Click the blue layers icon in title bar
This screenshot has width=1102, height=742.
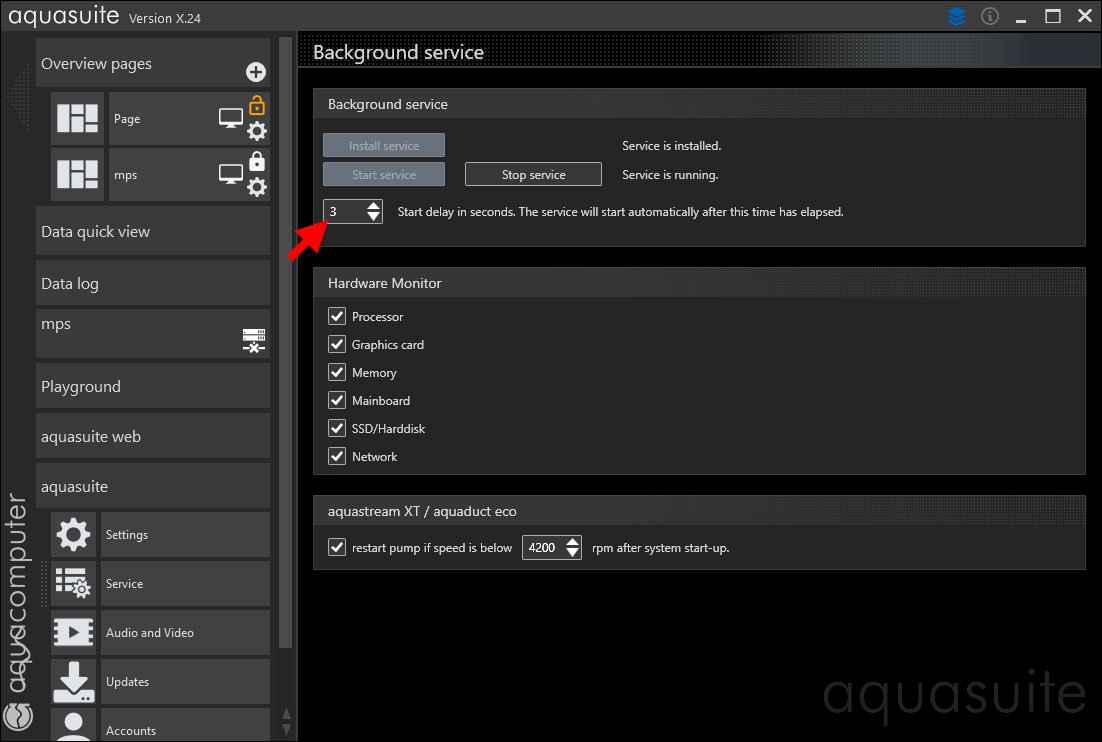click(x=957, y=16)
